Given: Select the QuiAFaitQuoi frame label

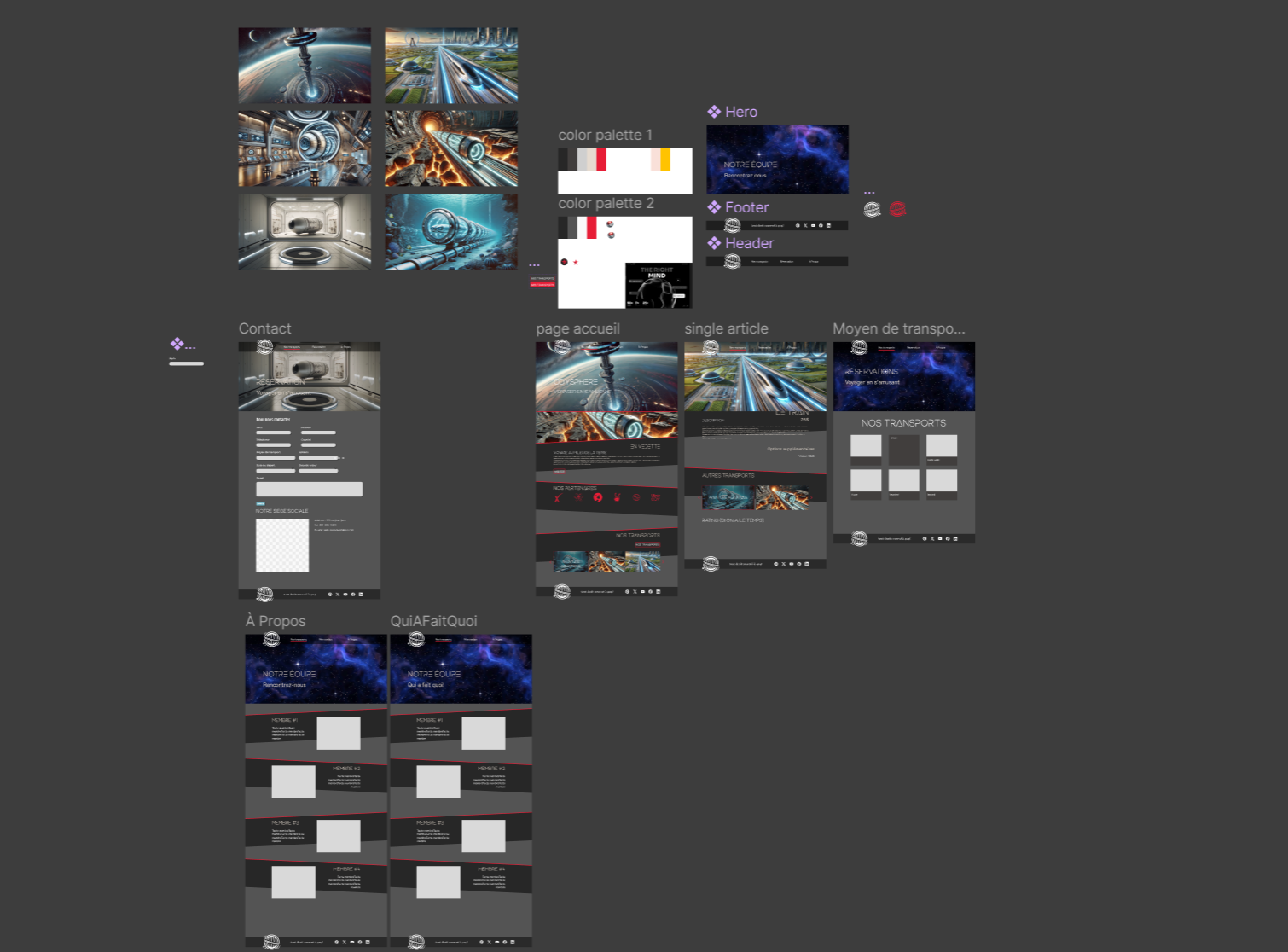Looking at the screenshot, I should pyautogui.click(x=433, y=621).
